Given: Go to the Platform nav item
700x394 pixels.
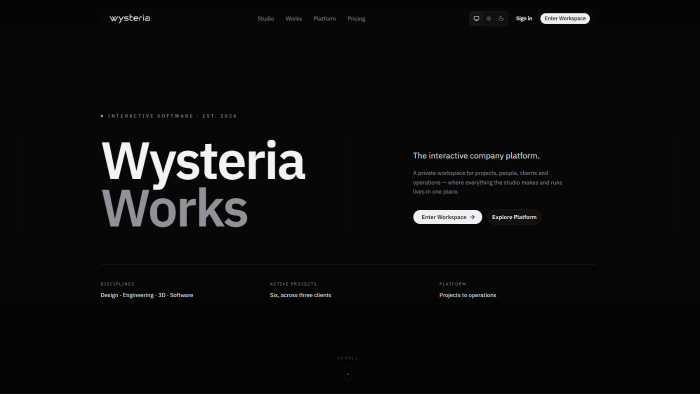Looking at the screenshot, I should [325, 19].
